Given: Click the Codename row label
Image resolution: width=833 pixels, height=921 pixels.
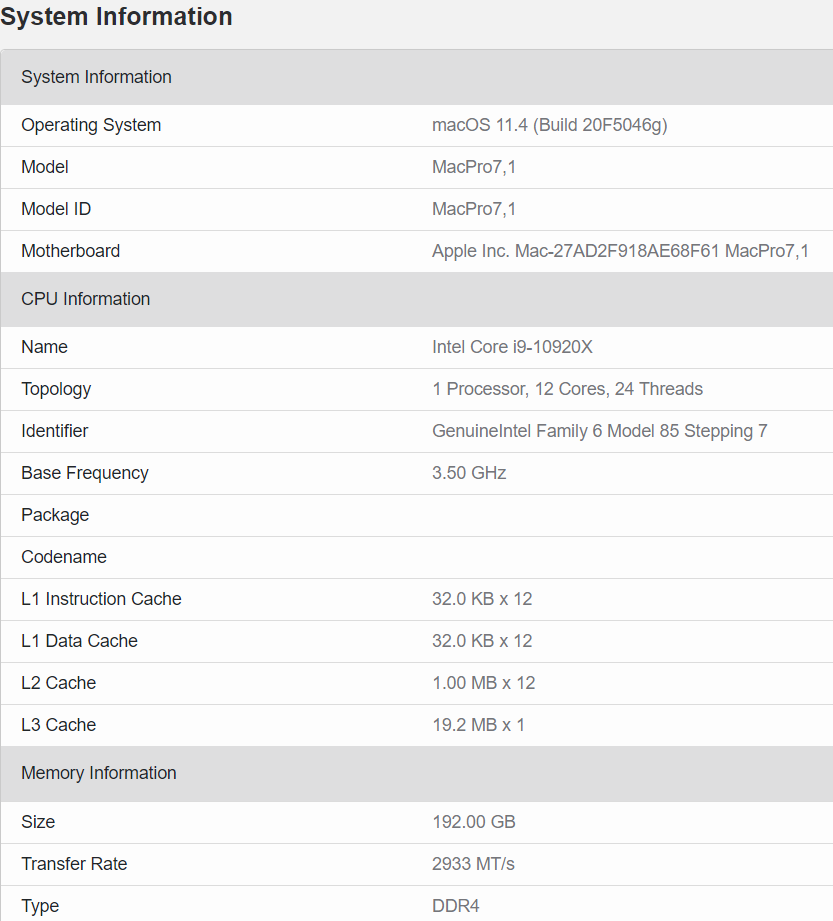Looking at the screenshot, I should pyautogui.click(x=64, y=557).
